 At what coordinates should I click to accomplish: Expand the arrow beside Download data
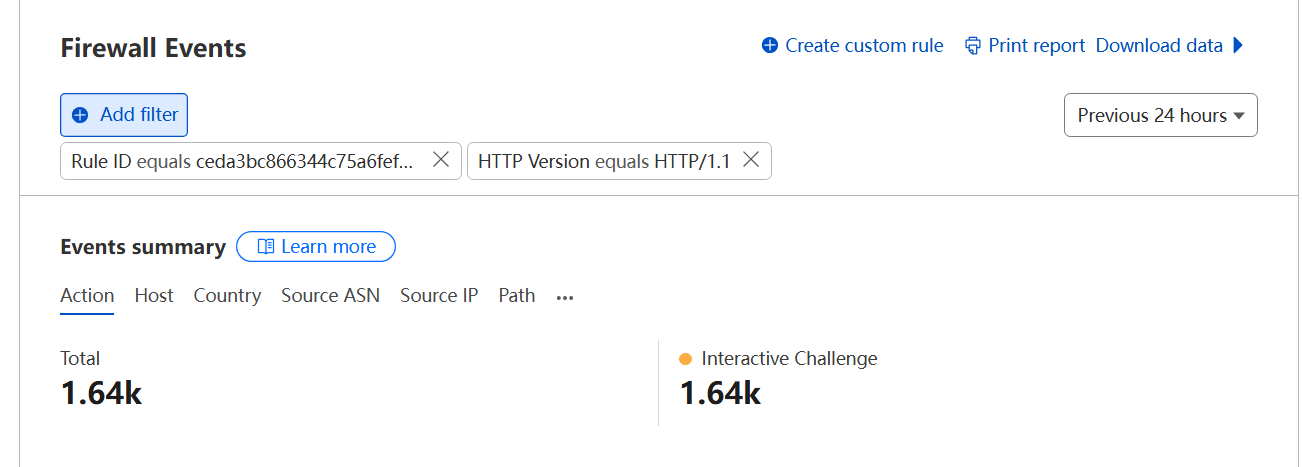tap(1238, 46)
